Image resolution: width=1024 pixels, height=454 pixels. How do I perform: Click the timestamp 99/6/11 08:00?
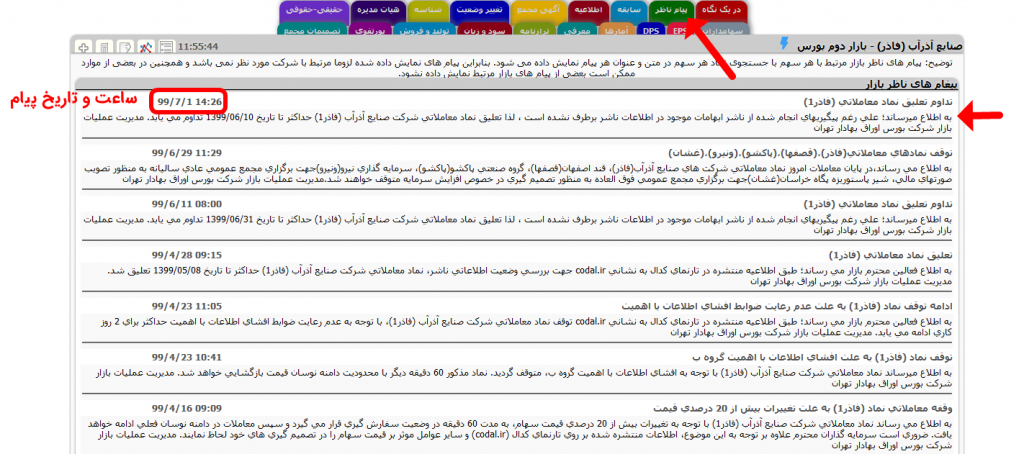click(x=187, y=204)
